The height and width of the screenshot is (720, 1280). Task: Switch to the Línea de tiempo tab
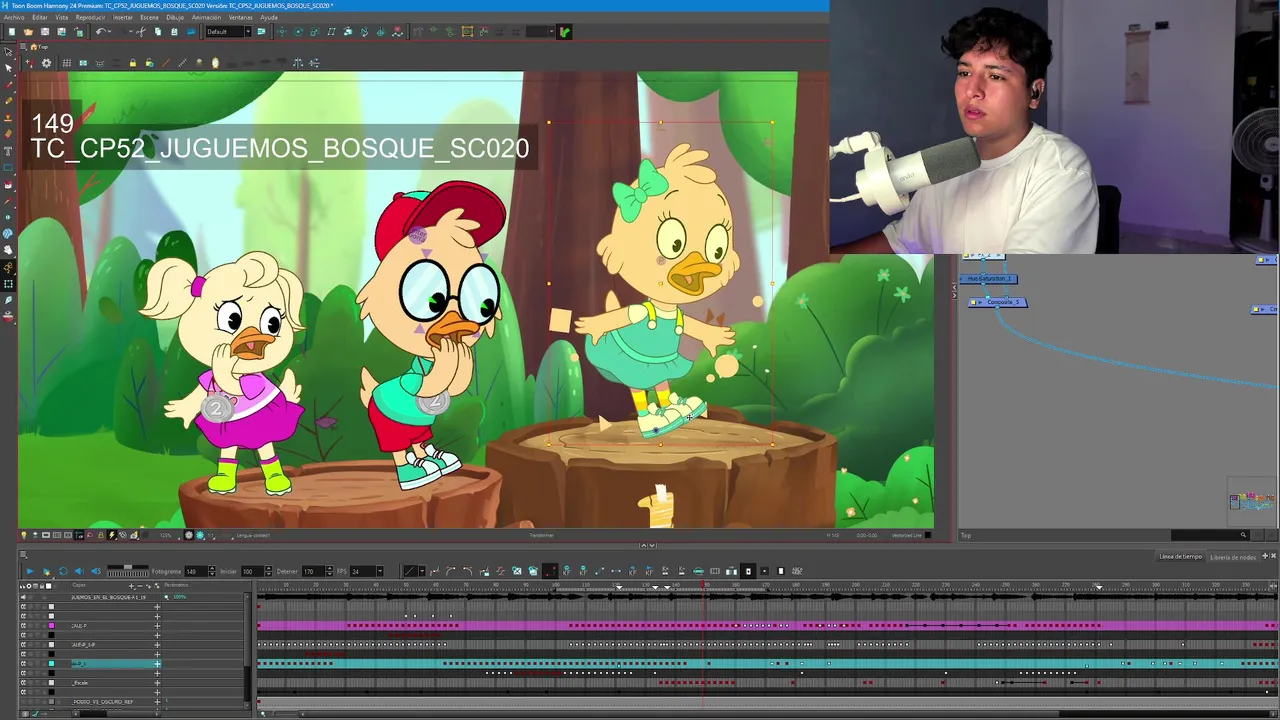click(x=1181, y=556)
